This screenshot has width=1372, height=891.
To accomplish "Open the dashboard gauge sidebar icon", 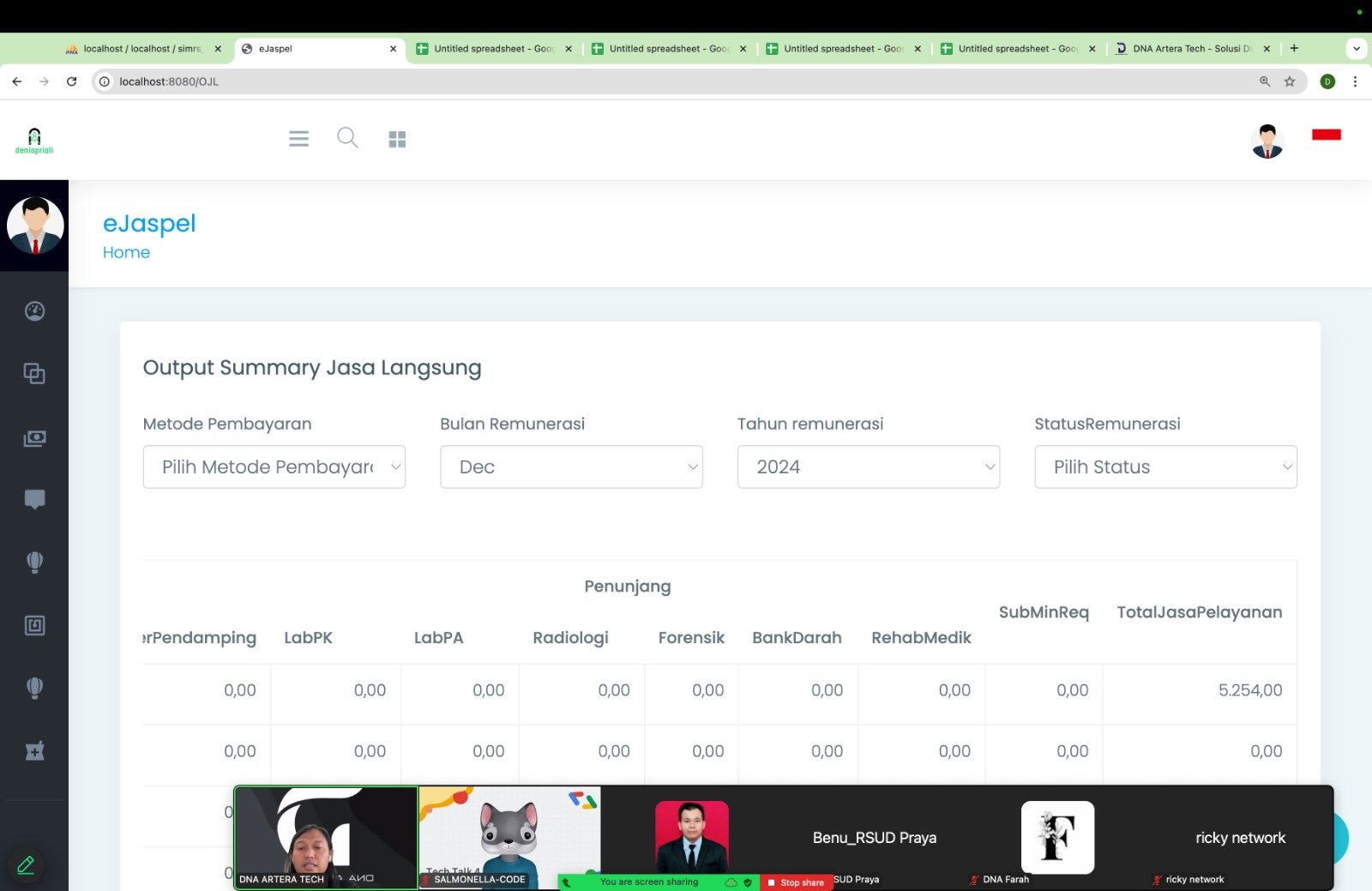I will [34, 311].
